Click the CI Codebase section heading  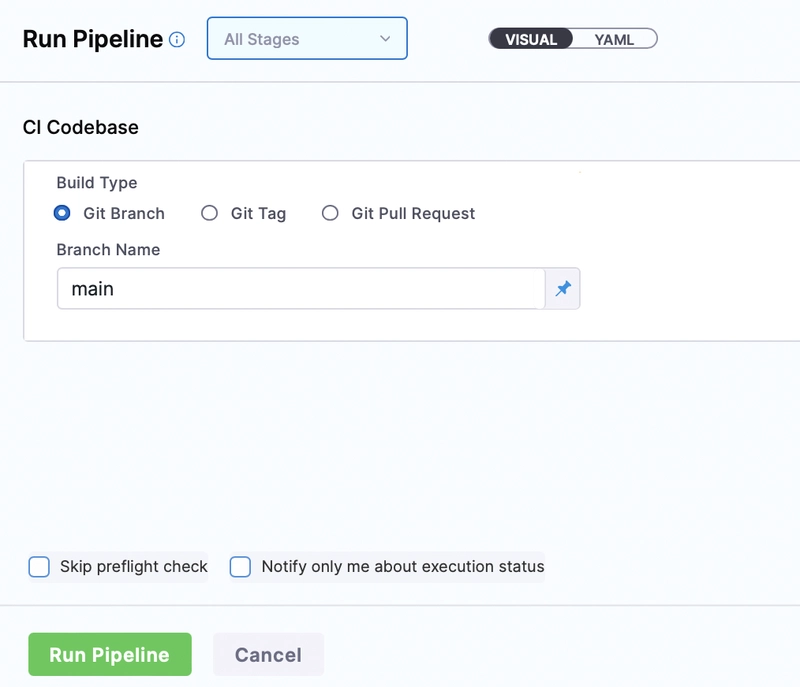coord(80,128)
